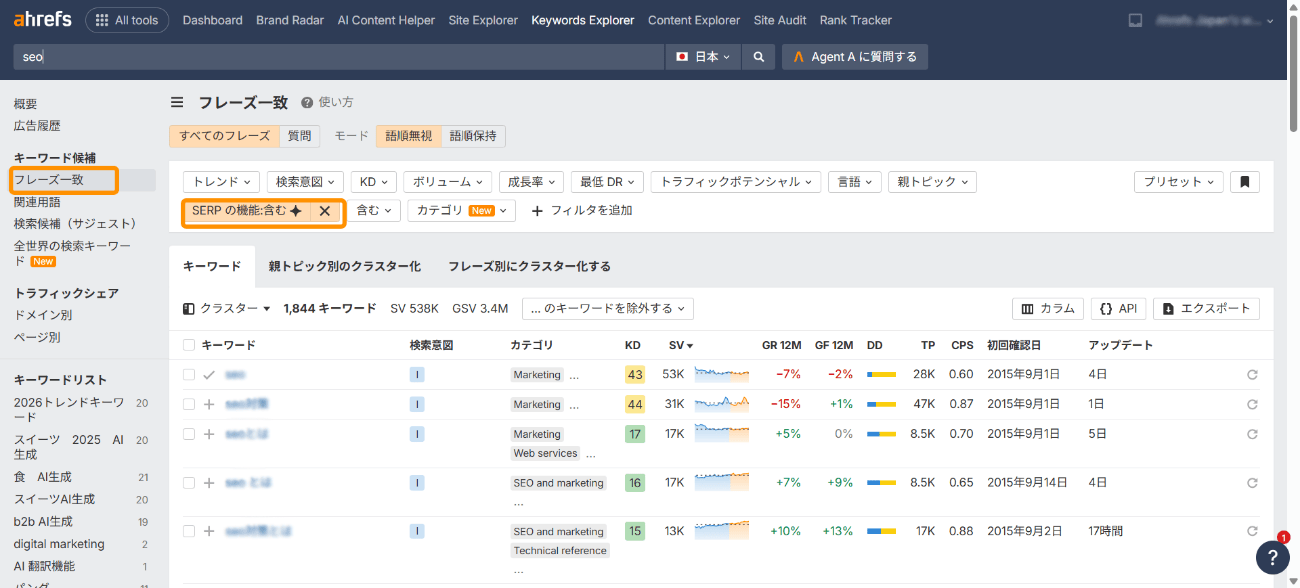Click the SV trend sparkline in the 53K row
This screenshot has height=588, width=1300.
[x=721, y=375]
